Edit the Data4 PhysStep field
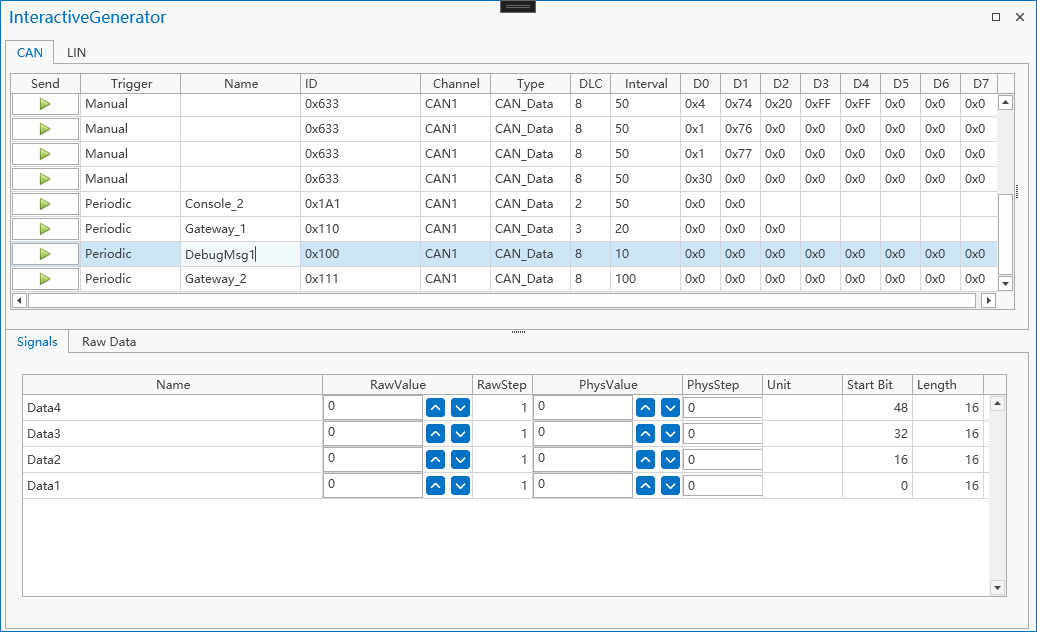The width and height of the screenshot is (1037, 632). (722, 408)
